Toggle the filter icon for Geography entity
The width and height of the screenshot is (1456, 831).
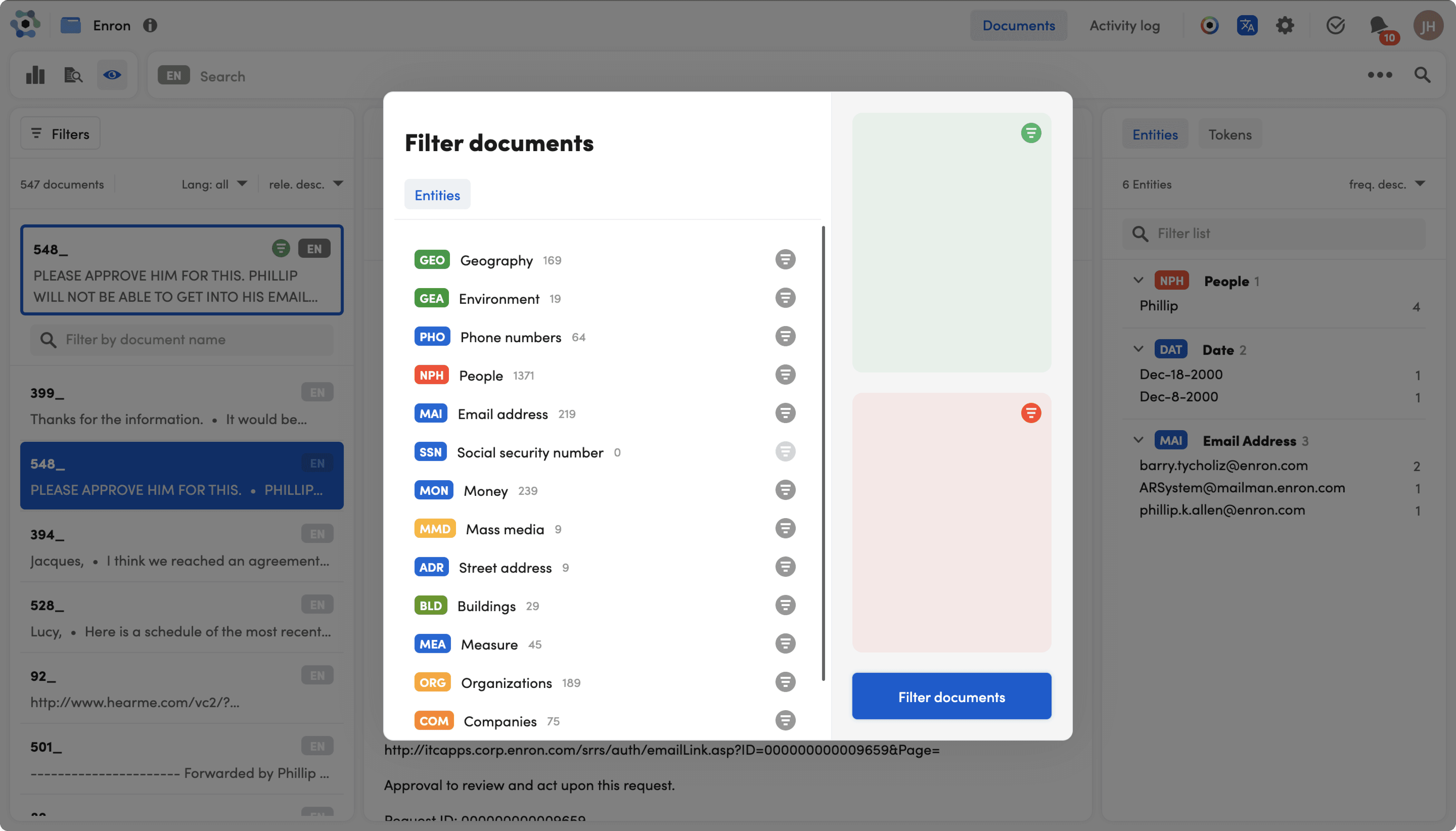coord(785,260)
